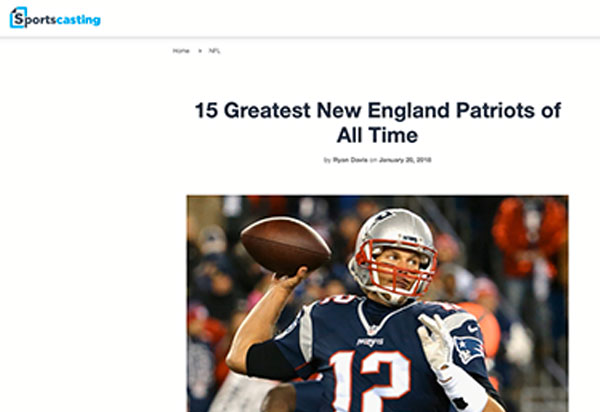Open the NFL breadcrumb category

214,50
